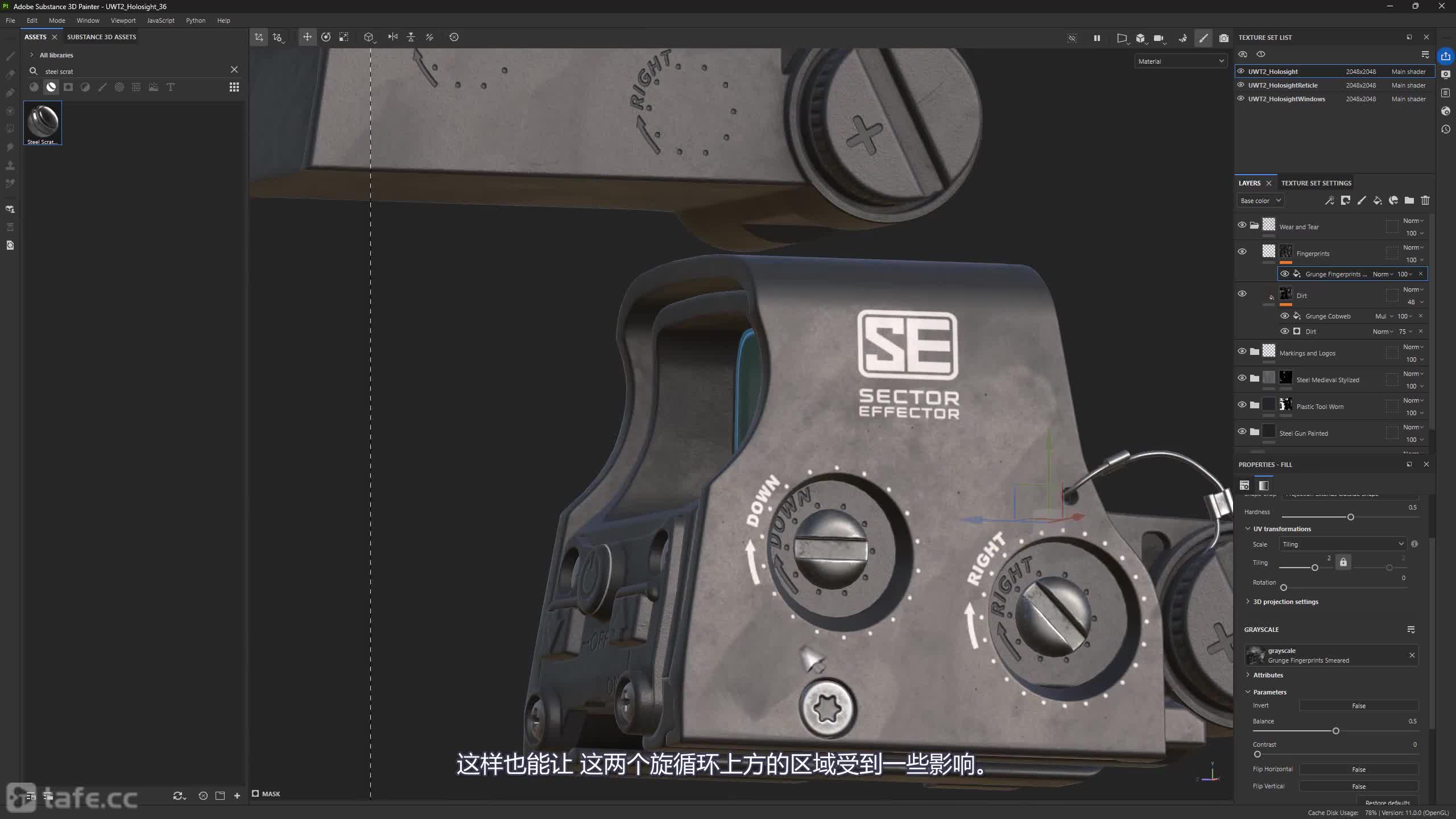Open the Base color channel dropdown
This screenshot has width=1456, height=819.
tap(1260, 201)
